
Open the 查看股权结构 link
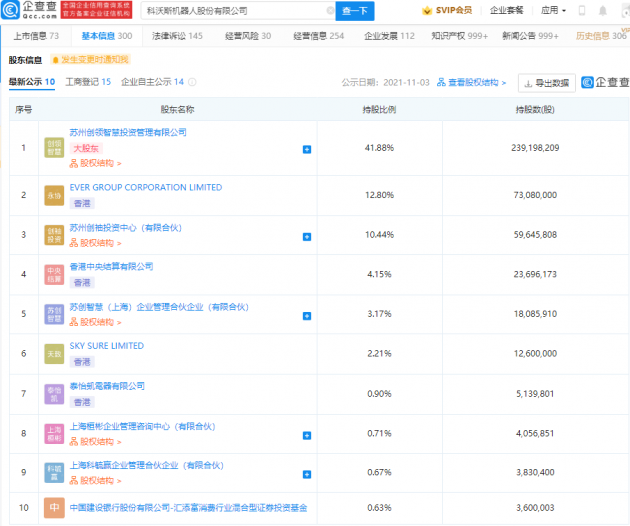click(x=471, y=82)
